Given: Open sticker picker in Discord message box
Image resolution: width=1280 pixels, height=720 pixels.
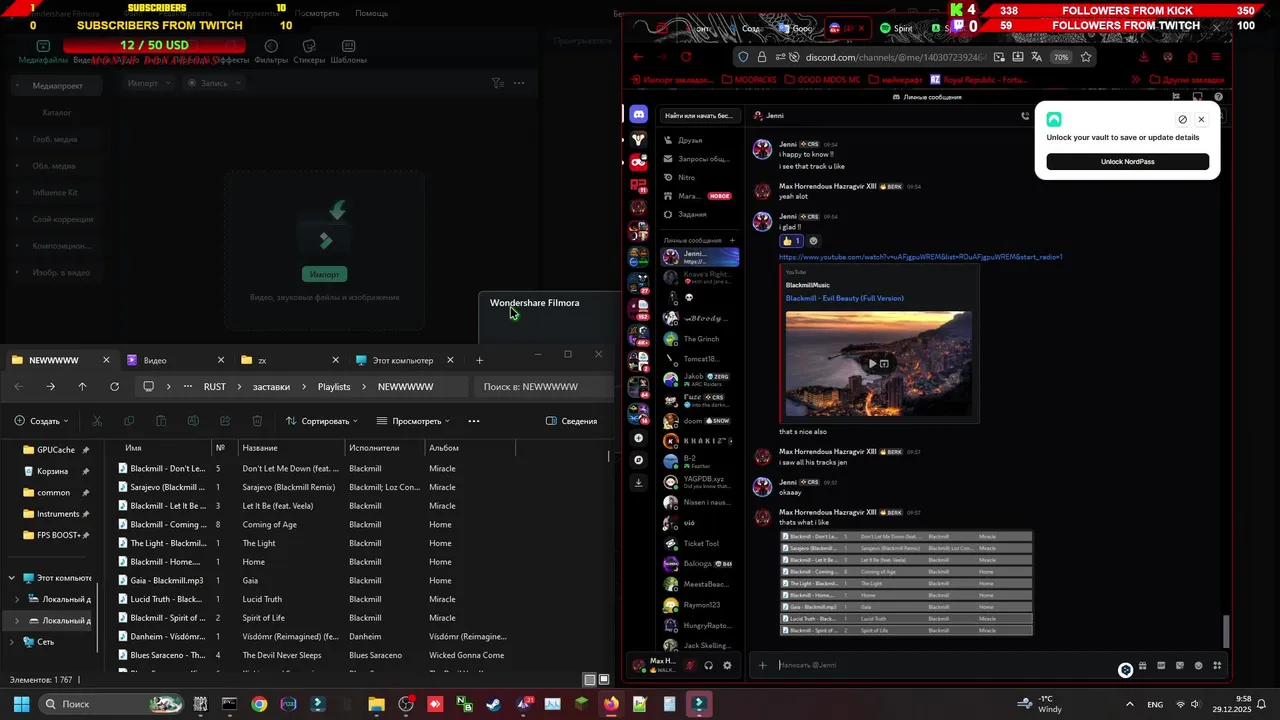Looking at the screenshot, I should pyautogui.click(x=1180, y=666).
